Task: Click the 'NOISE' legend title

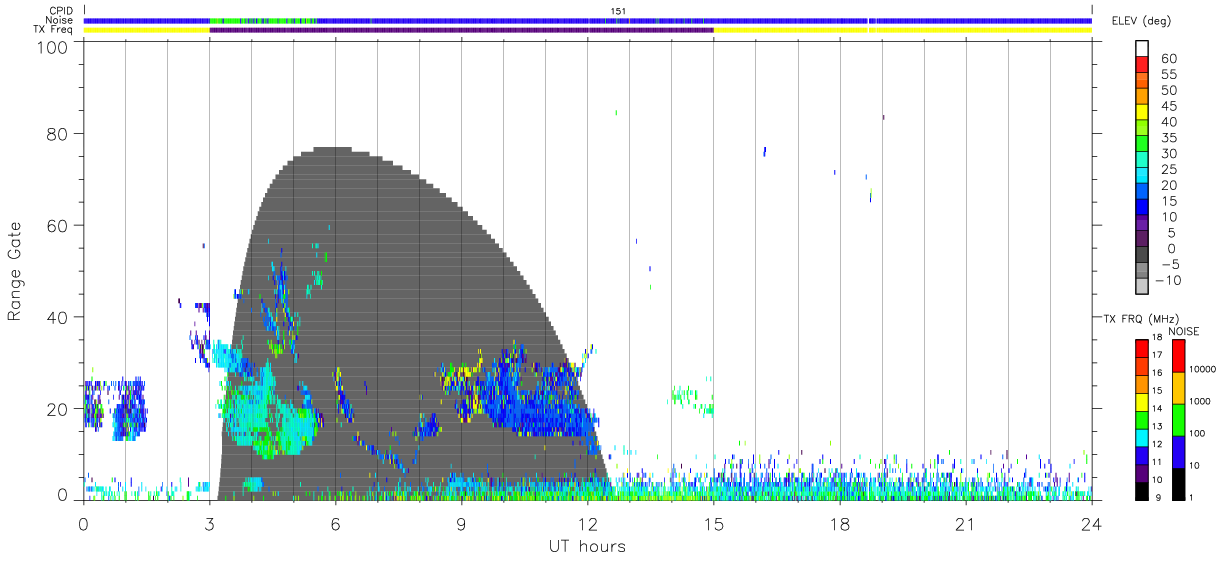Action: coord(1184,331)
